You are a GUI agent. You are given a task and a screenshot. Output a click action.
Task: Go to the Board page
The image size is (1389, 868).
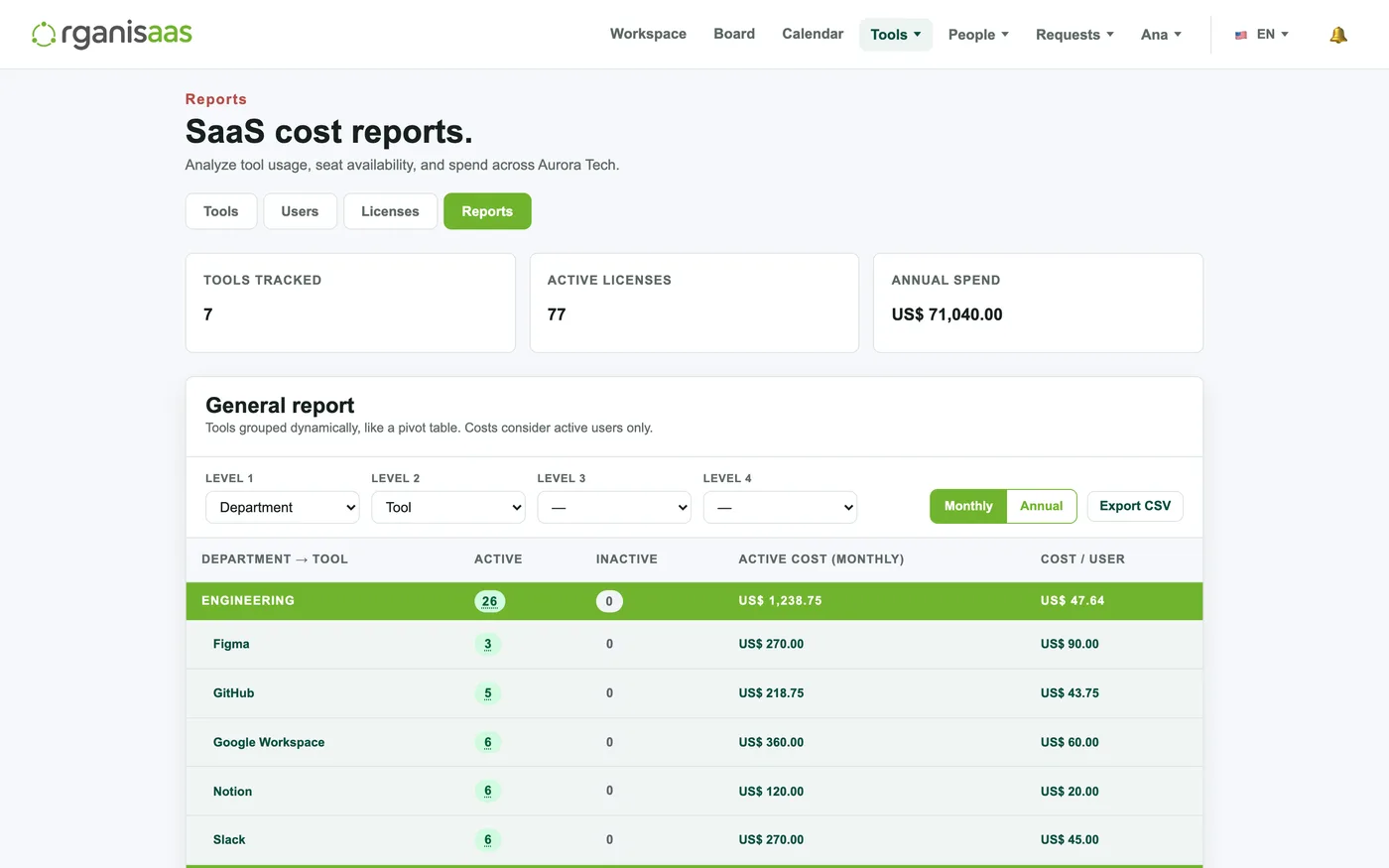(x=734, y=34)
